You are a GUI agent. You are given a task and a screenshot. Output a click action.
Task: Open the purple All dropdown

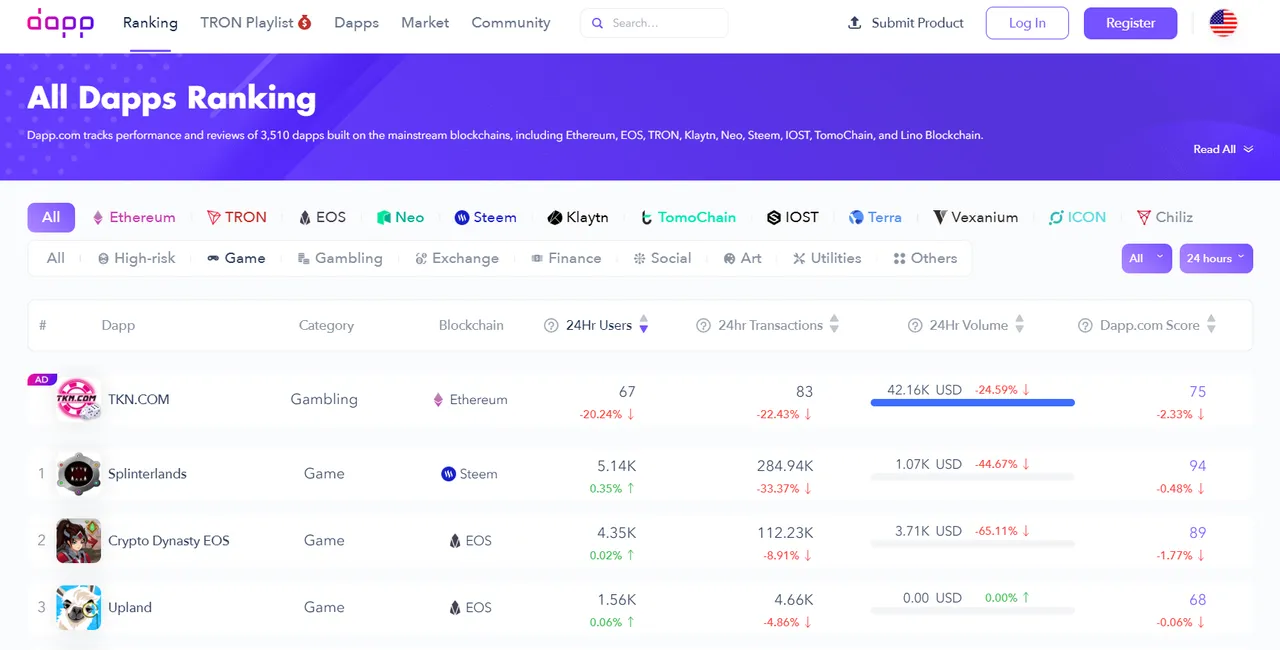1146,258
